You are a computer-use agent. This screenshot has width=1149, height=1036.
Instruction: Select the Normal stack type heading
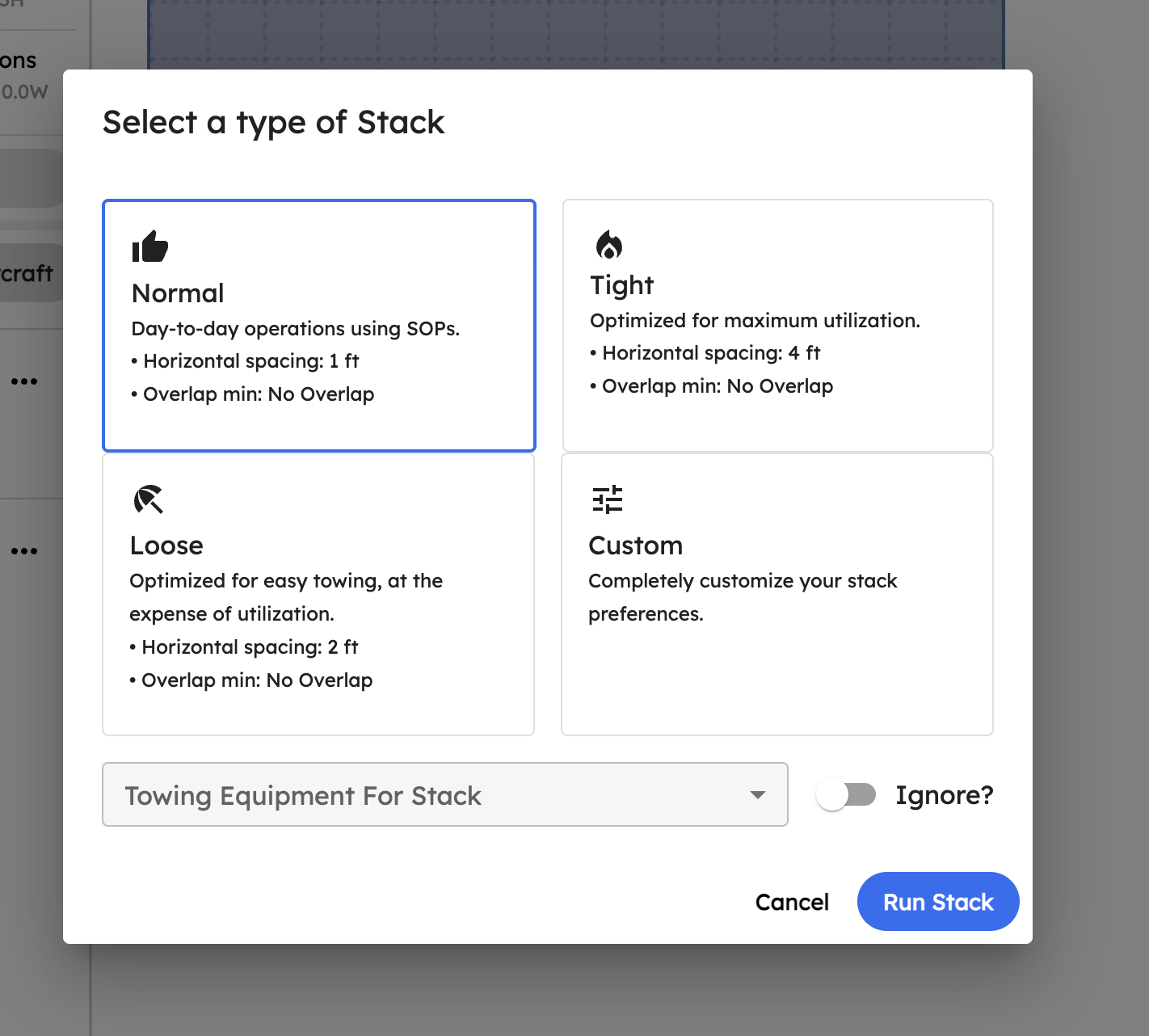pos(178,293)
